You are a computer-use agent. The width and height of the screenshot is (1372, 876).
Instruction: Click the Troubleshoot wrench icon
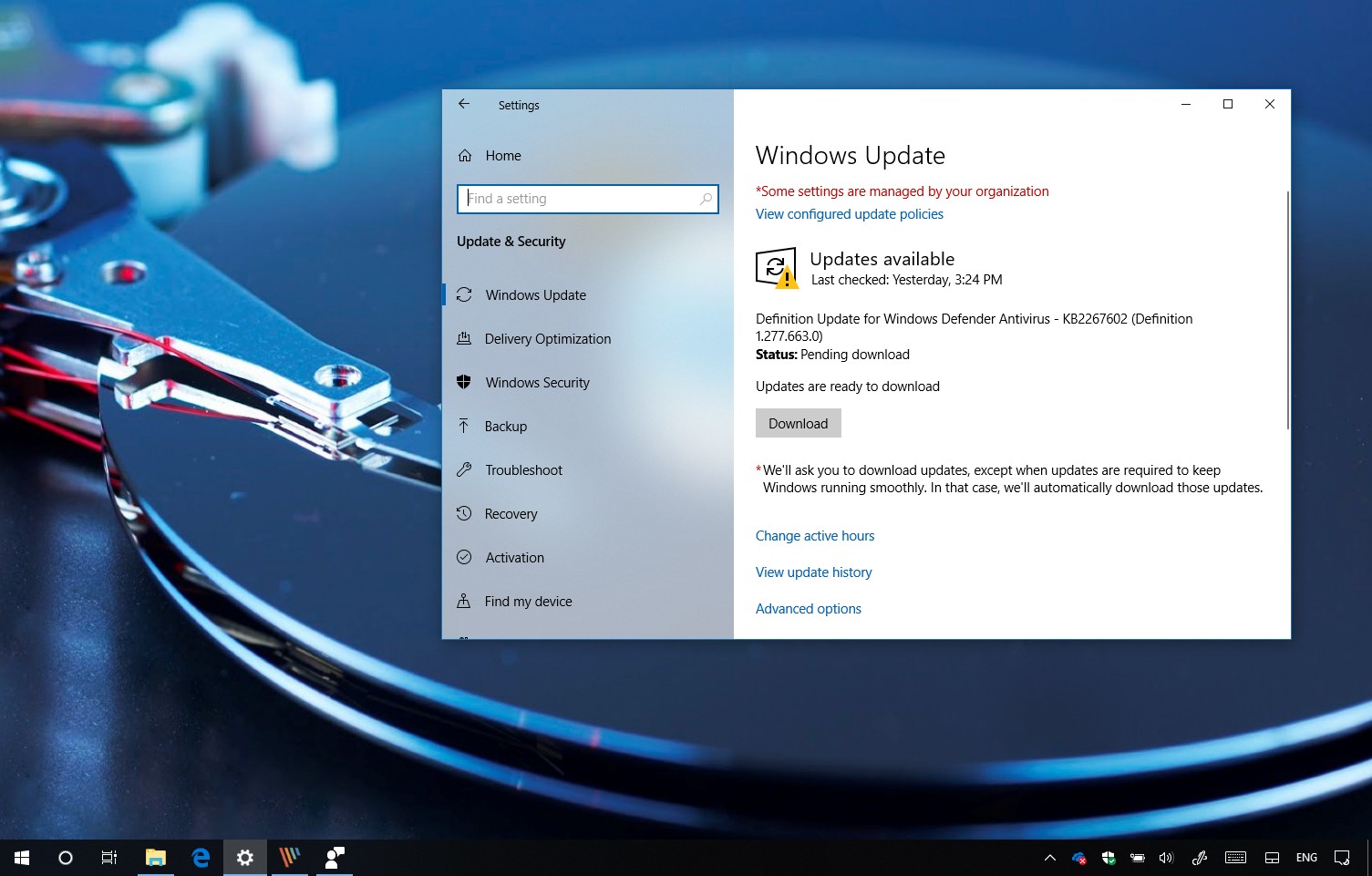pos(464,469)
